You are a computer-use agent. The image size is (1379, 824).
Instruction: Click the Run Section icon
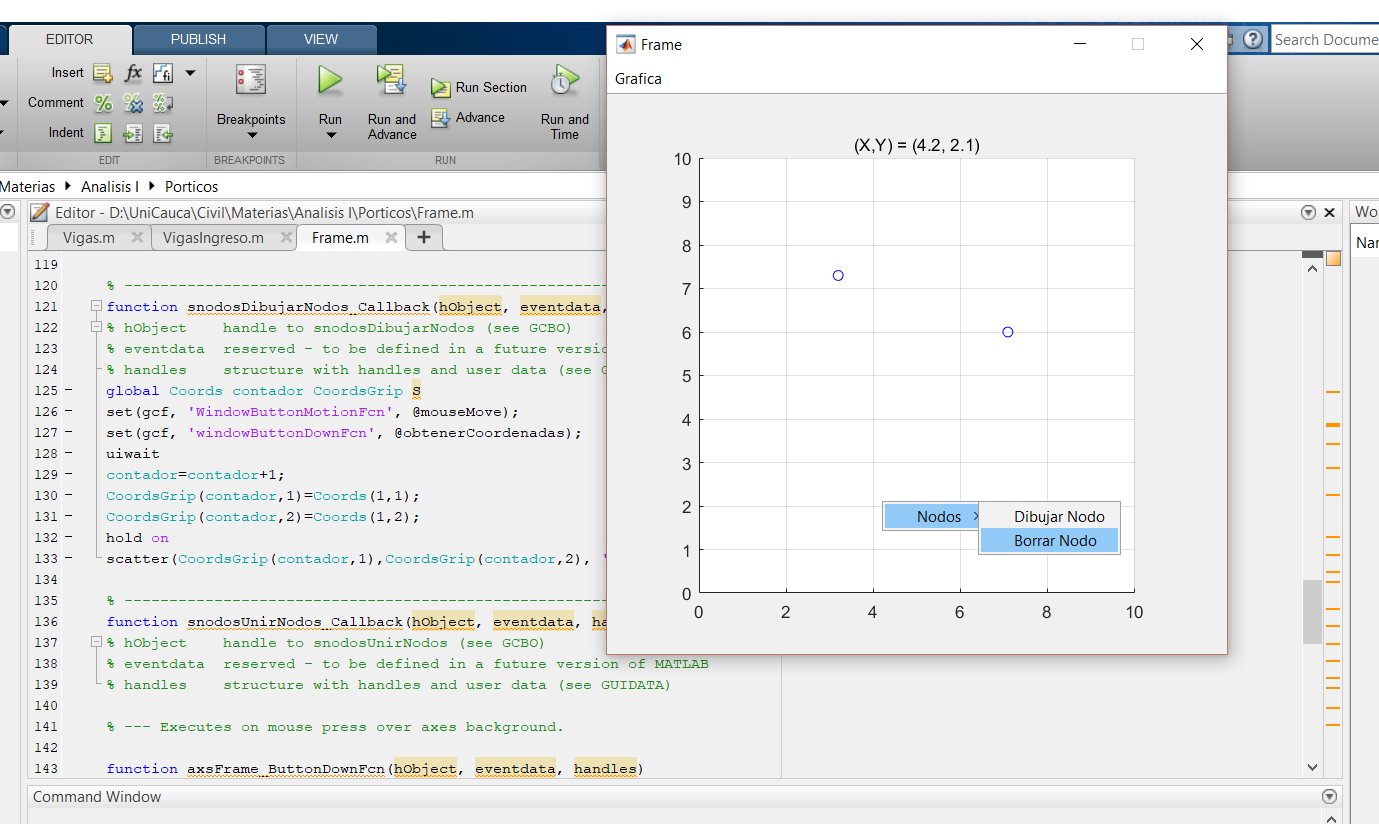[x=441, y=88]
